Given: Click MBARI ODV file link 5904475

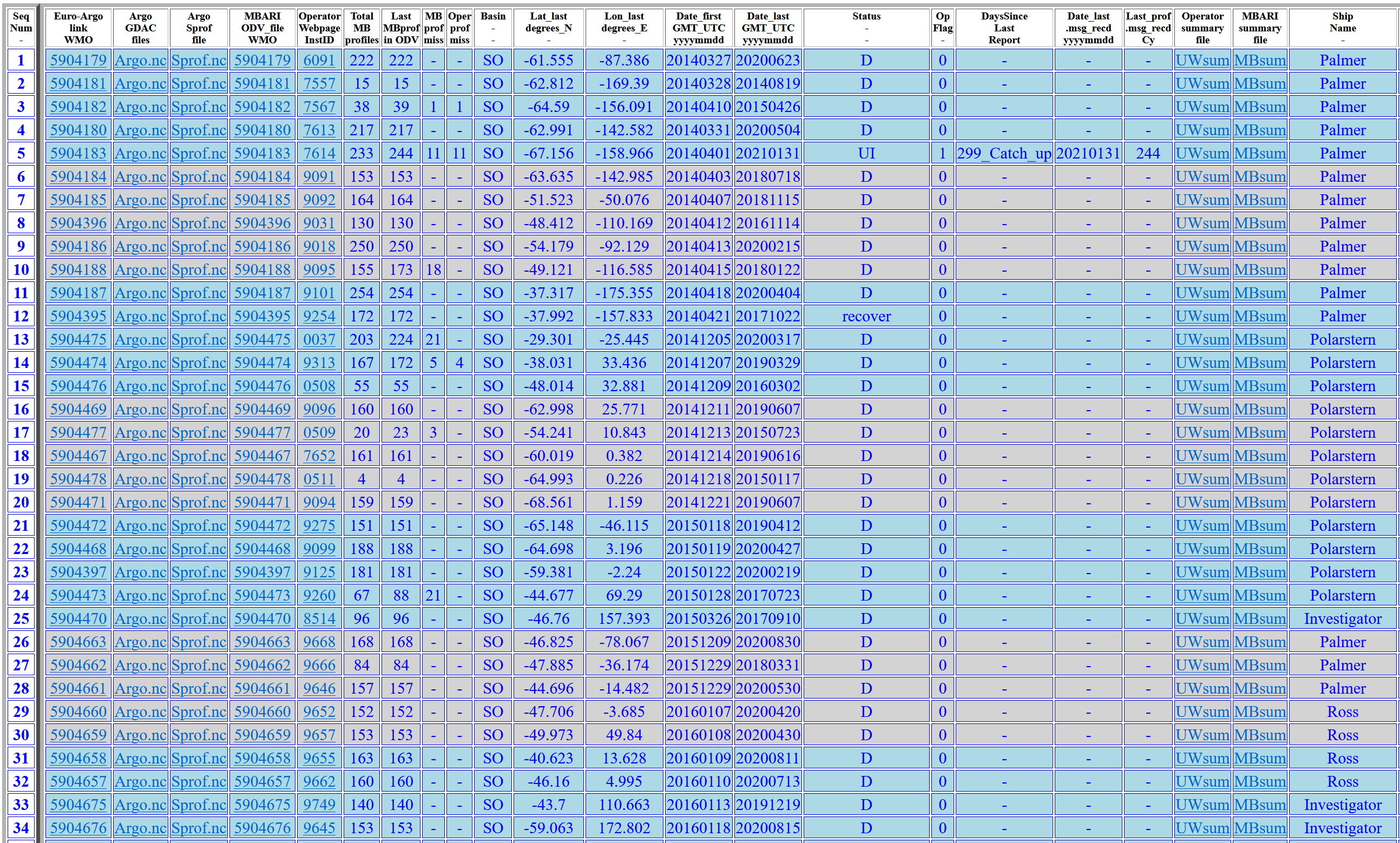Looking at the screenshot, I should tap(262, 340).
